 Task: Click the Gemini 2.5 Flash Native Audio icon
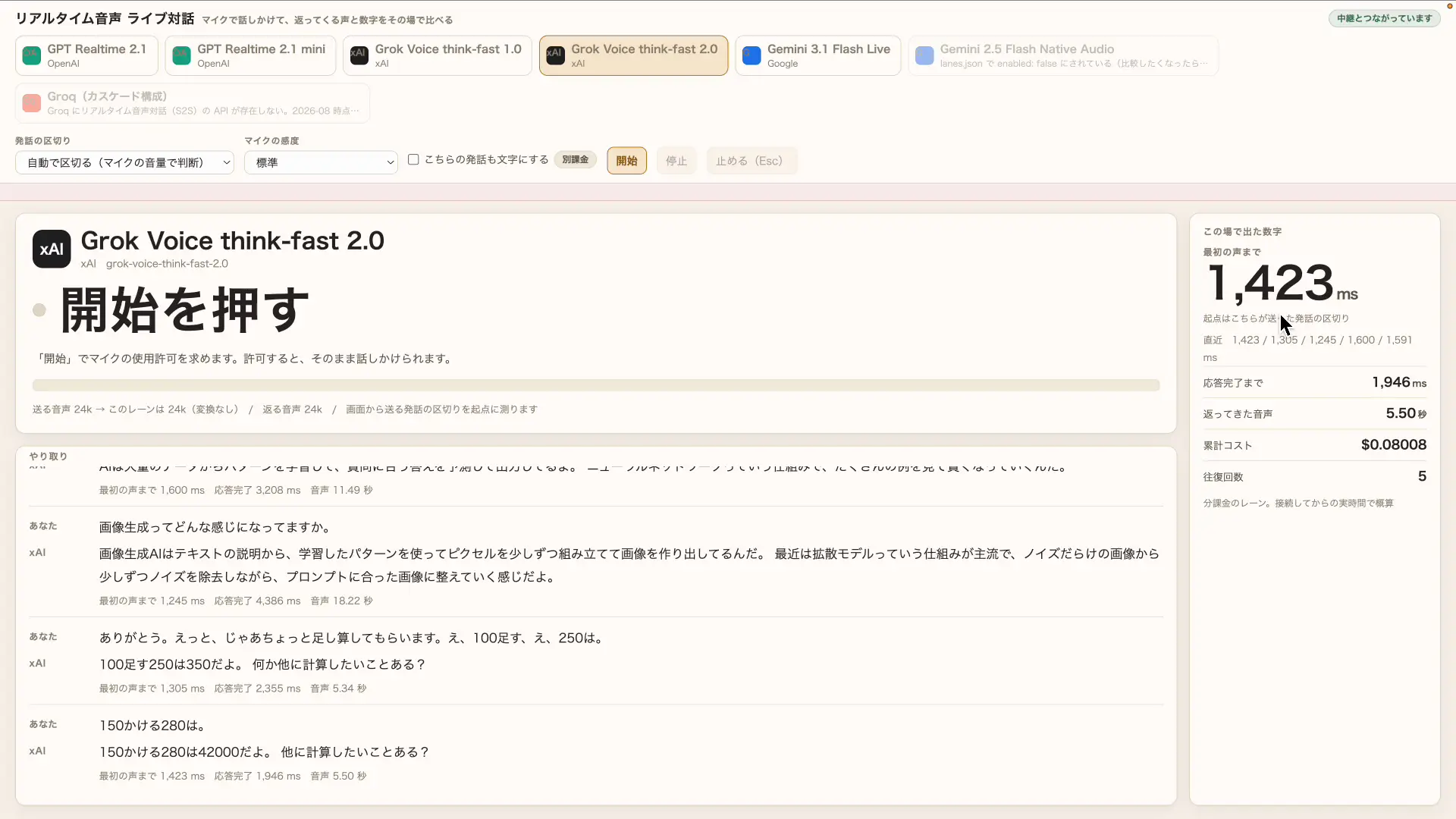[x=924, y=55]
